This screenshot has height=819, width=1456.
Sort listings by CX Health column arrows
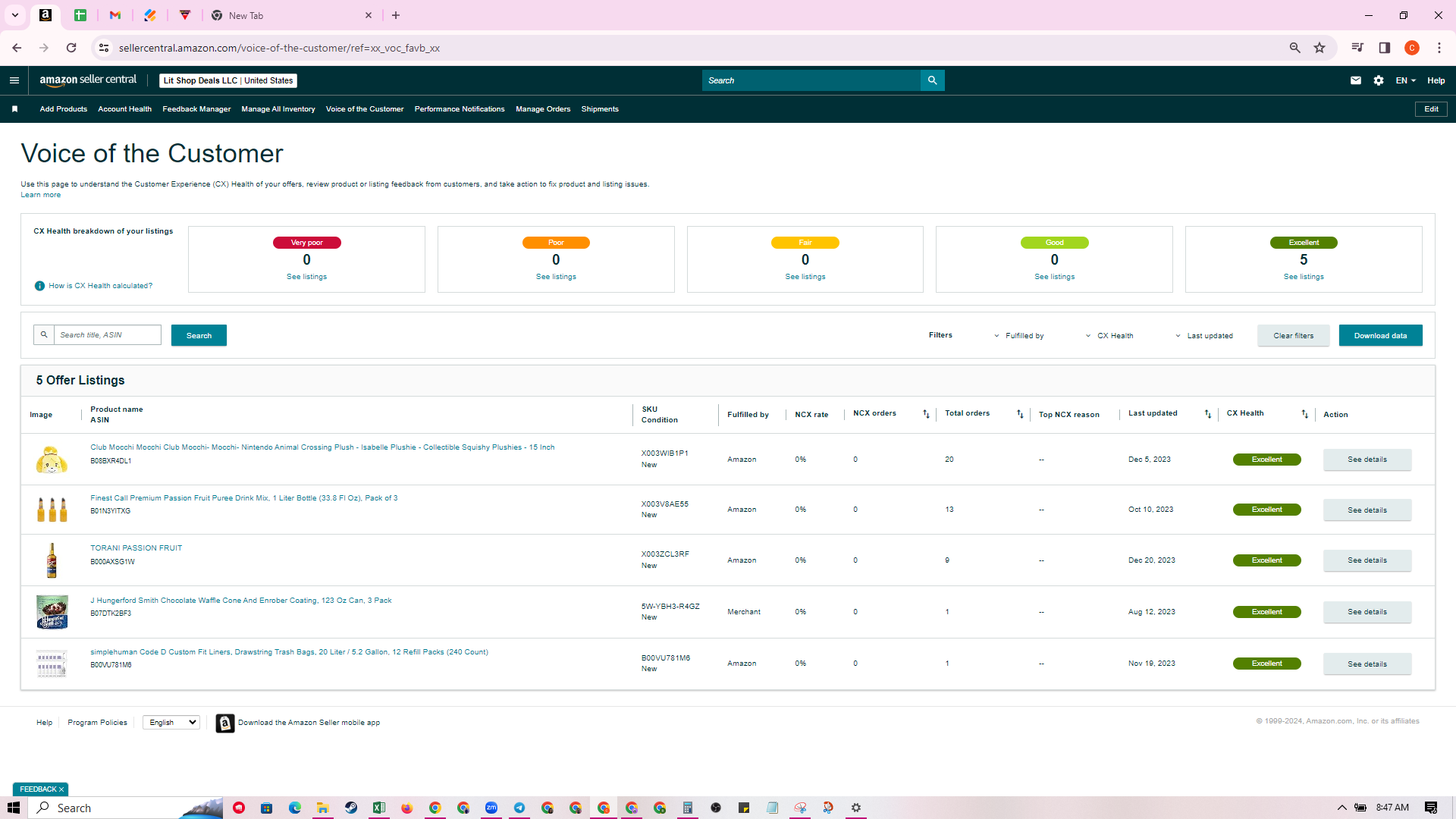1305,414
